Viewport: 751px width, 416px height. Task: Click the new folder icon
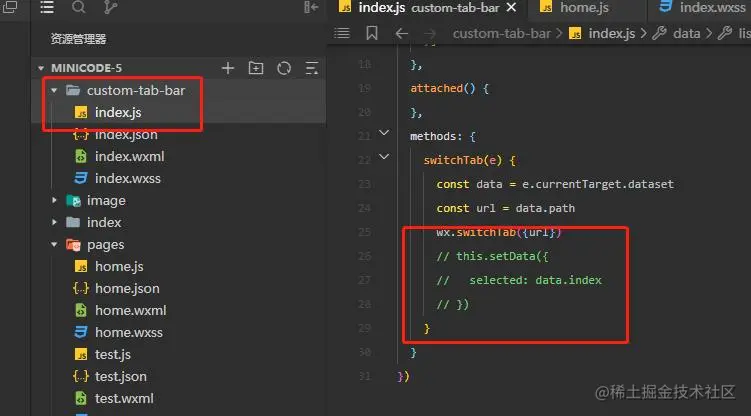point(256,68)
